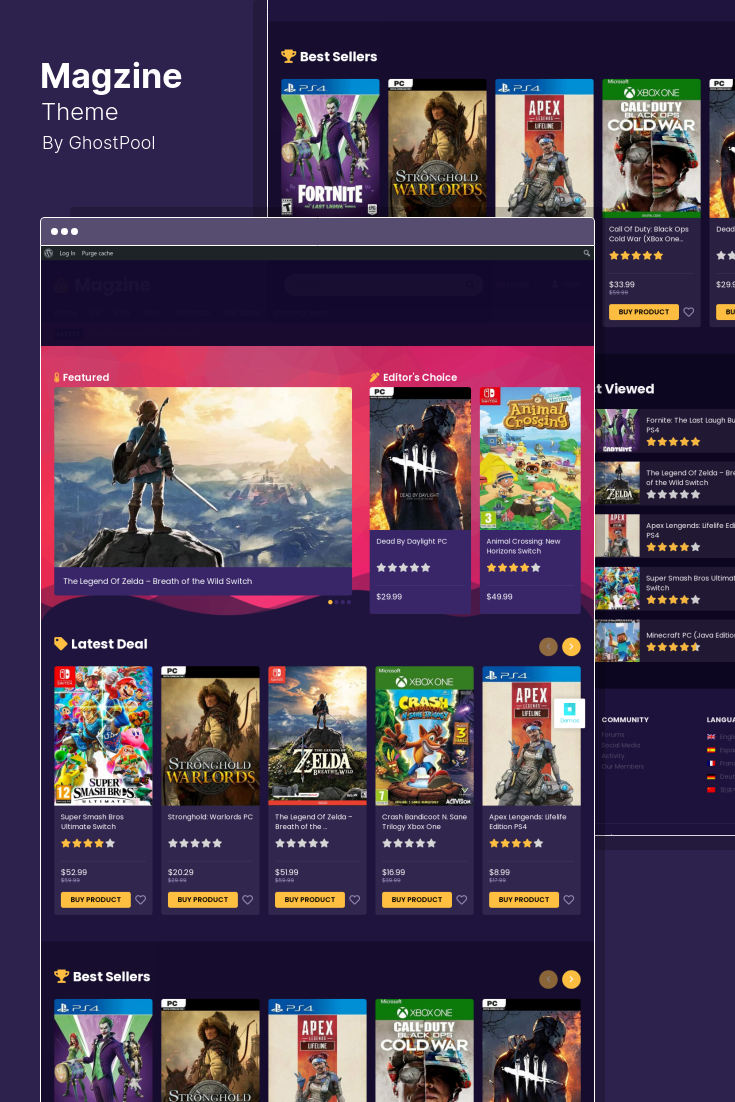The image size is (735, 1102).
Task: Click "Crash Bandicoot N. Sane Trilogy Xbox One" title
Action: click(x=424, y=822)
